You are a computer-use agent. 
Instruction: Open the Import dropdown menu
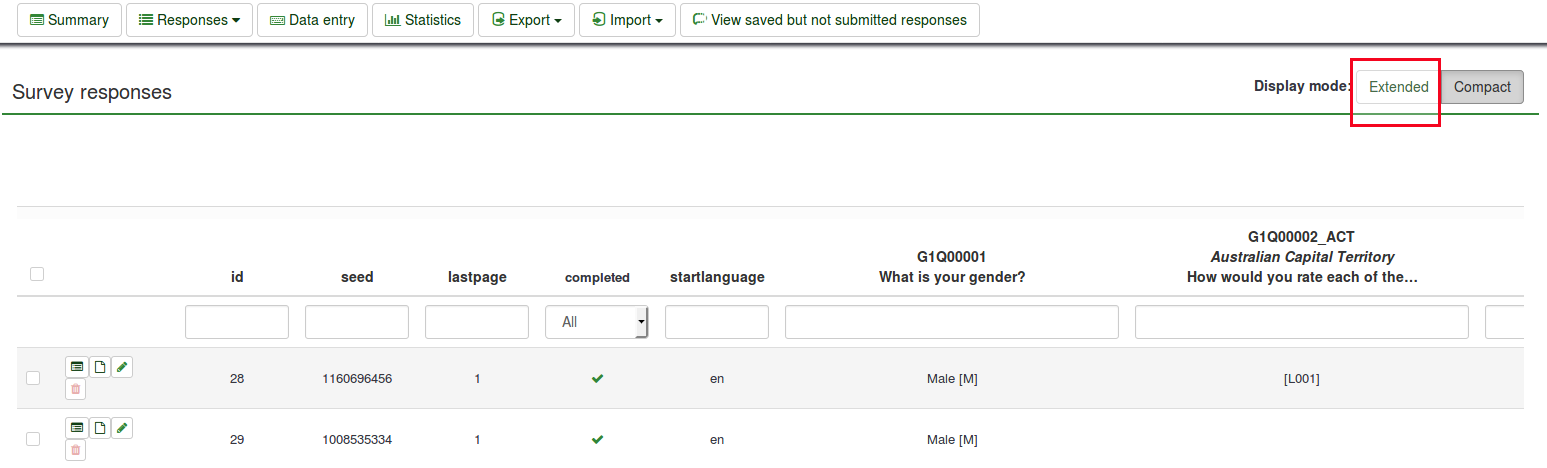coord(627,20)
